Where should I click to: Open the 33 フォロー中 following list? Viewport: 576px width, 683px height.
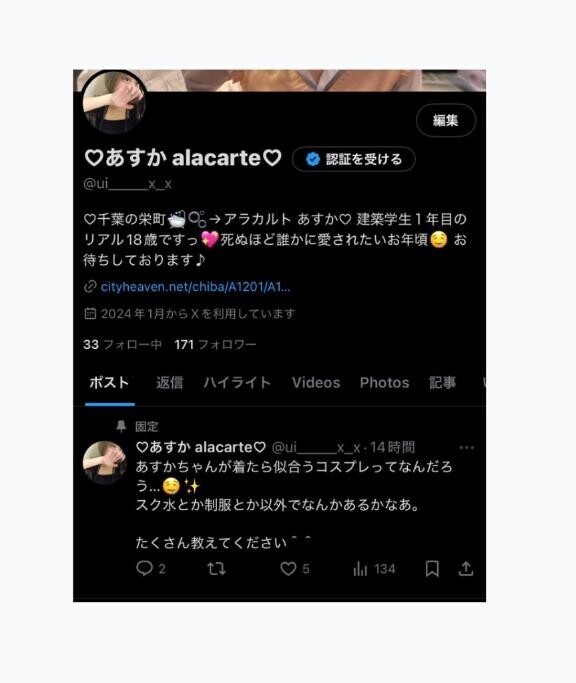(122, 345)
